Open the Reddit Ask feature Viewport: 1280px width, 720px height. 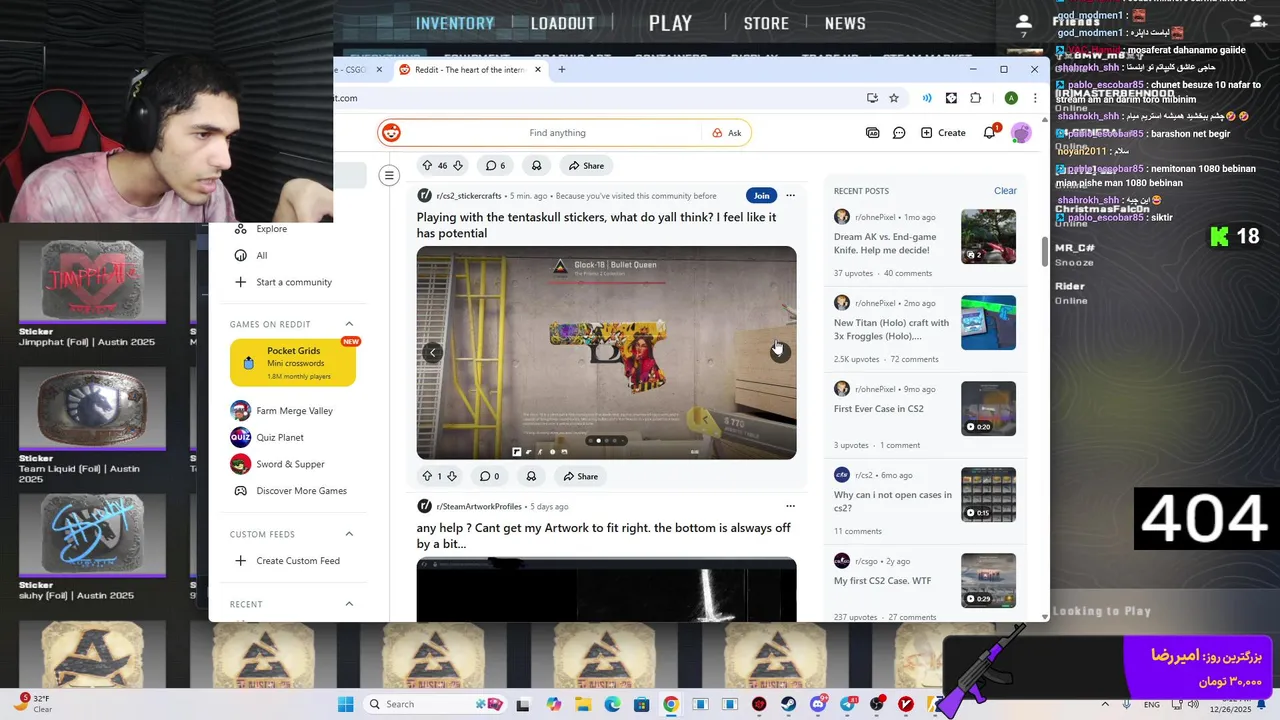[x=727, y=133]
